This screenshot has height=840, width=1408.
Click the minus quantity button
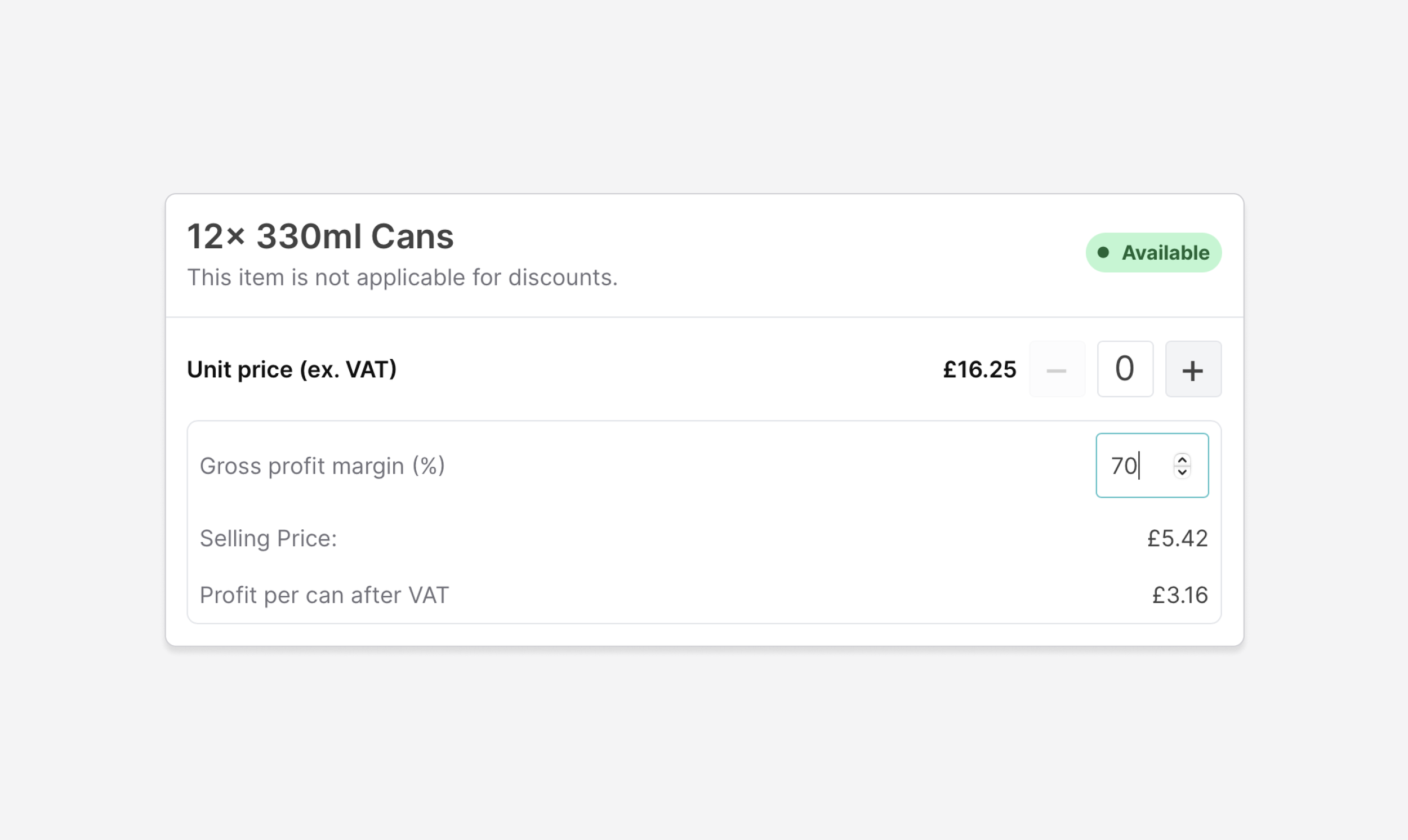coord(1057,370)
